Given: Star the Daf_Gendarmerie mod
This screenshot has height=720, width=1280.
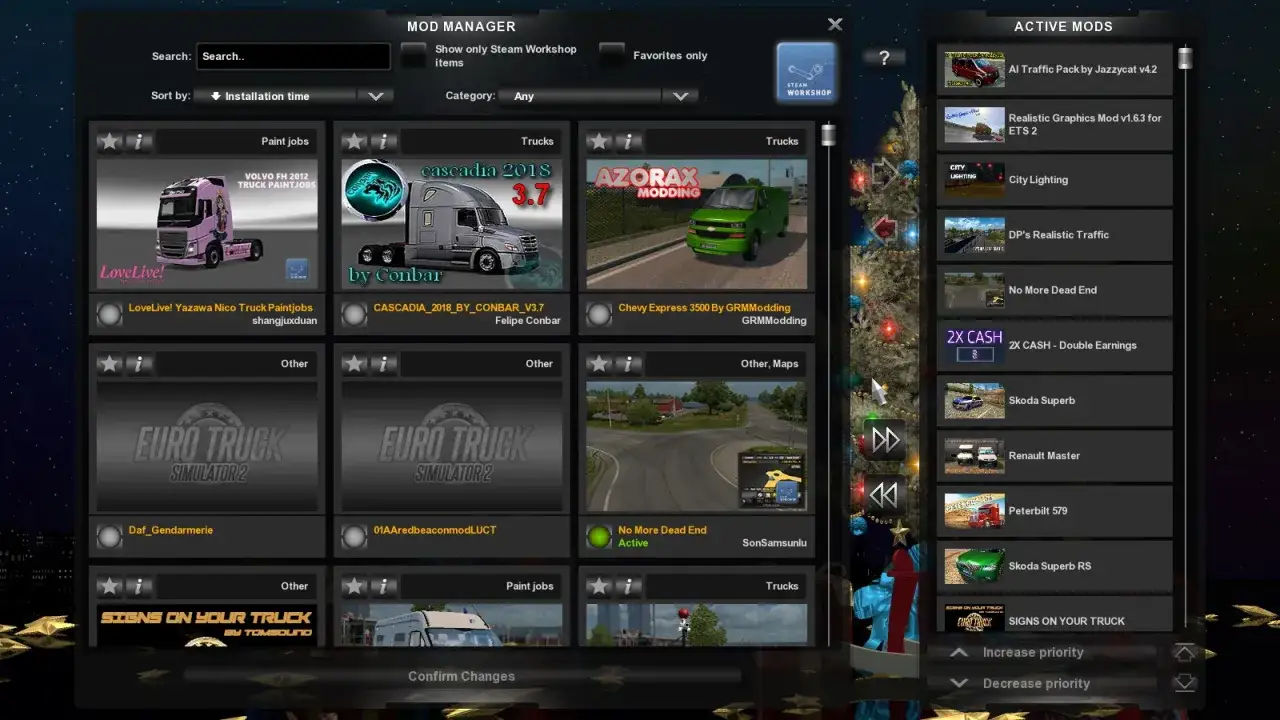Looking at the screenshot, I should coord(109,364).
